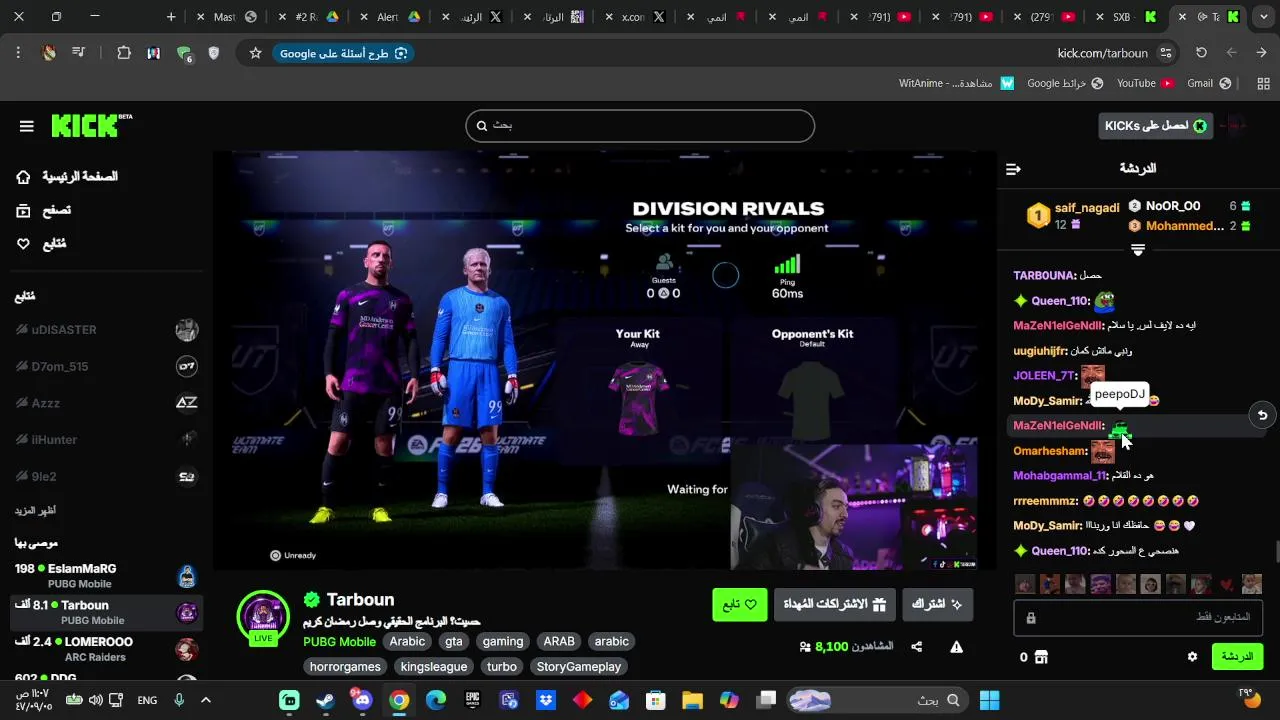Open recommended channel EslamMaRG
Viewport: 1280px width, 720px height.
click(107, 576)
